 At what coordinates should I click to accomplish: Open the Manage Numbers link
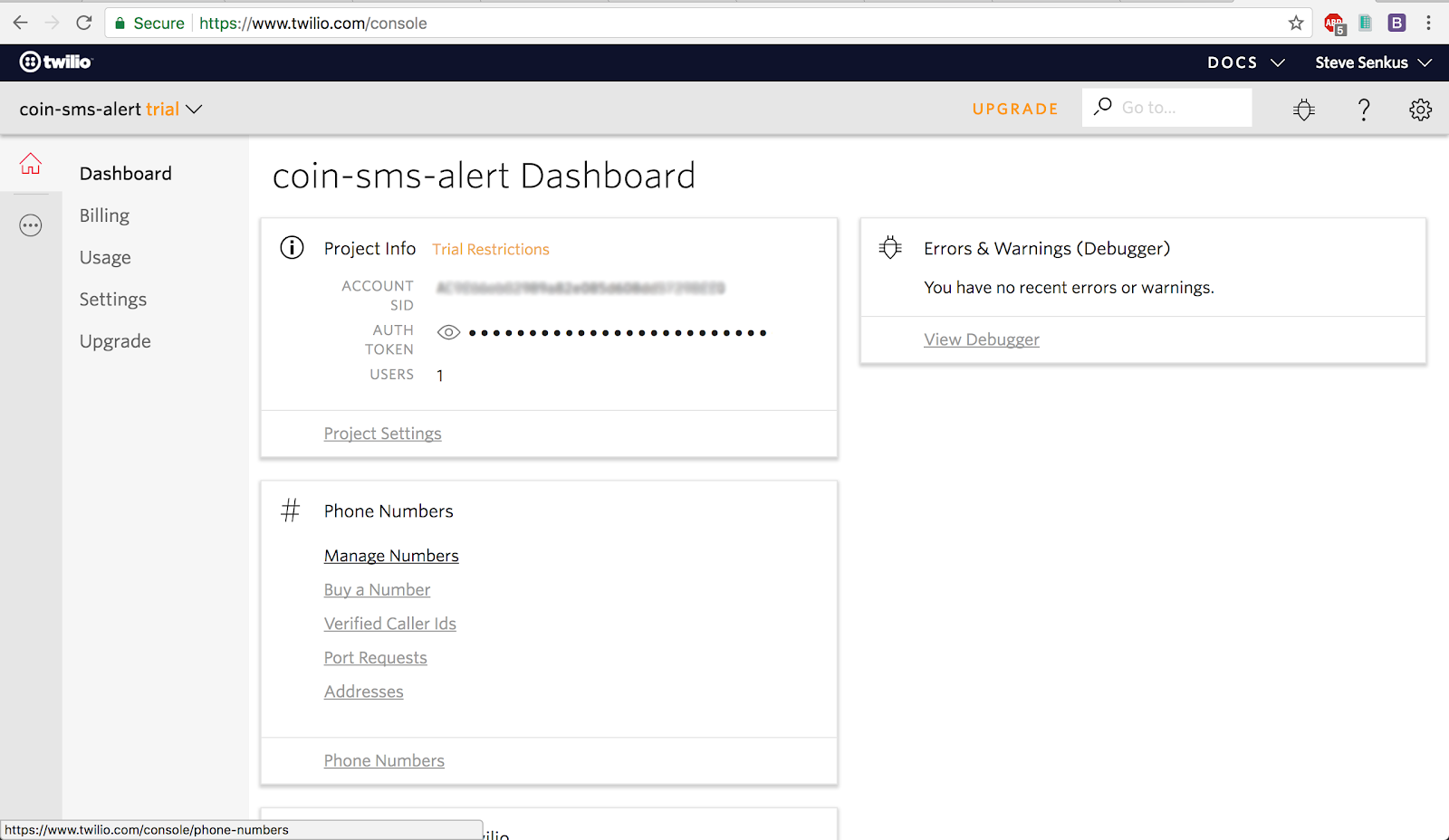click(x=391, y=556)
